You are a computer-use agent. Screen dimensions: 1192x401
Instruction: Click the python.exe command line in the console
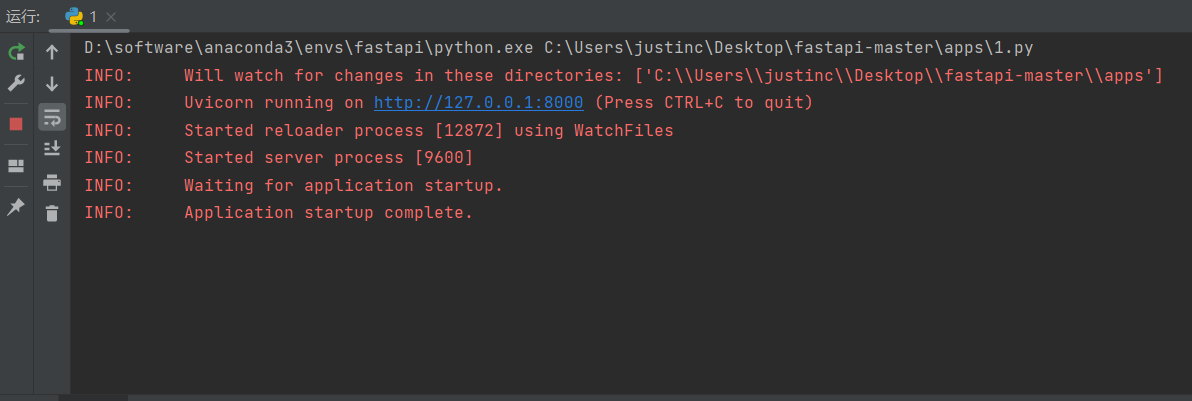tap(559, 48)
